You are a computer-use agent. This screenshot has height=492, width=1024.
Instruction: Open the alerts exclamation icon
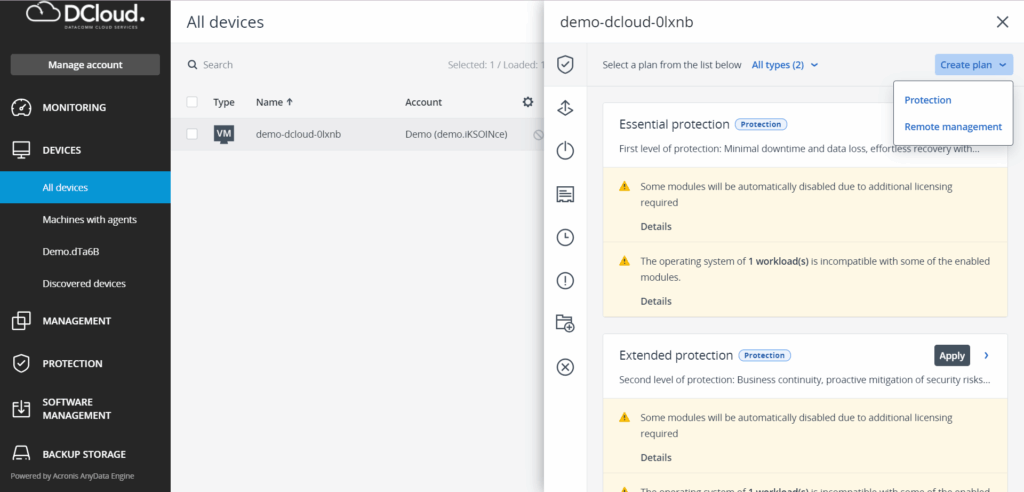pos(565,280)
